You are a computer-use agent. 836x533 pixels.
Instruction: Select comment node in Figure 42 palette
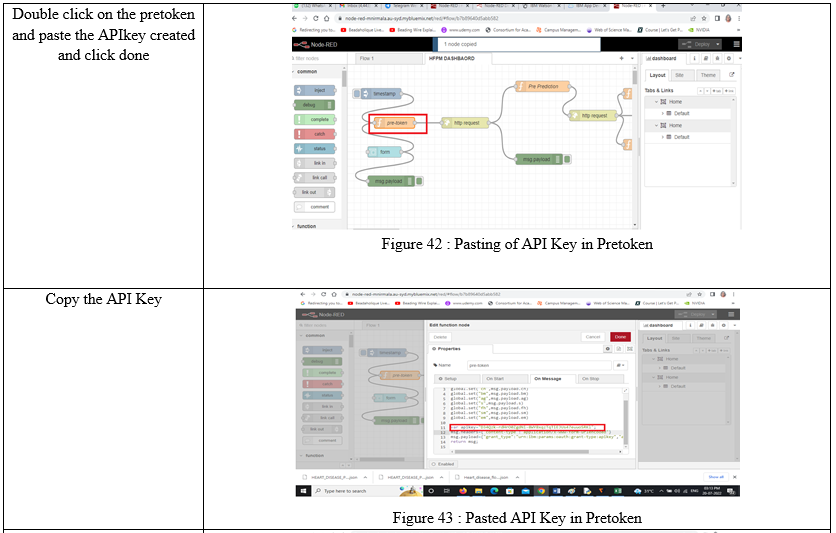coord(315,207)
